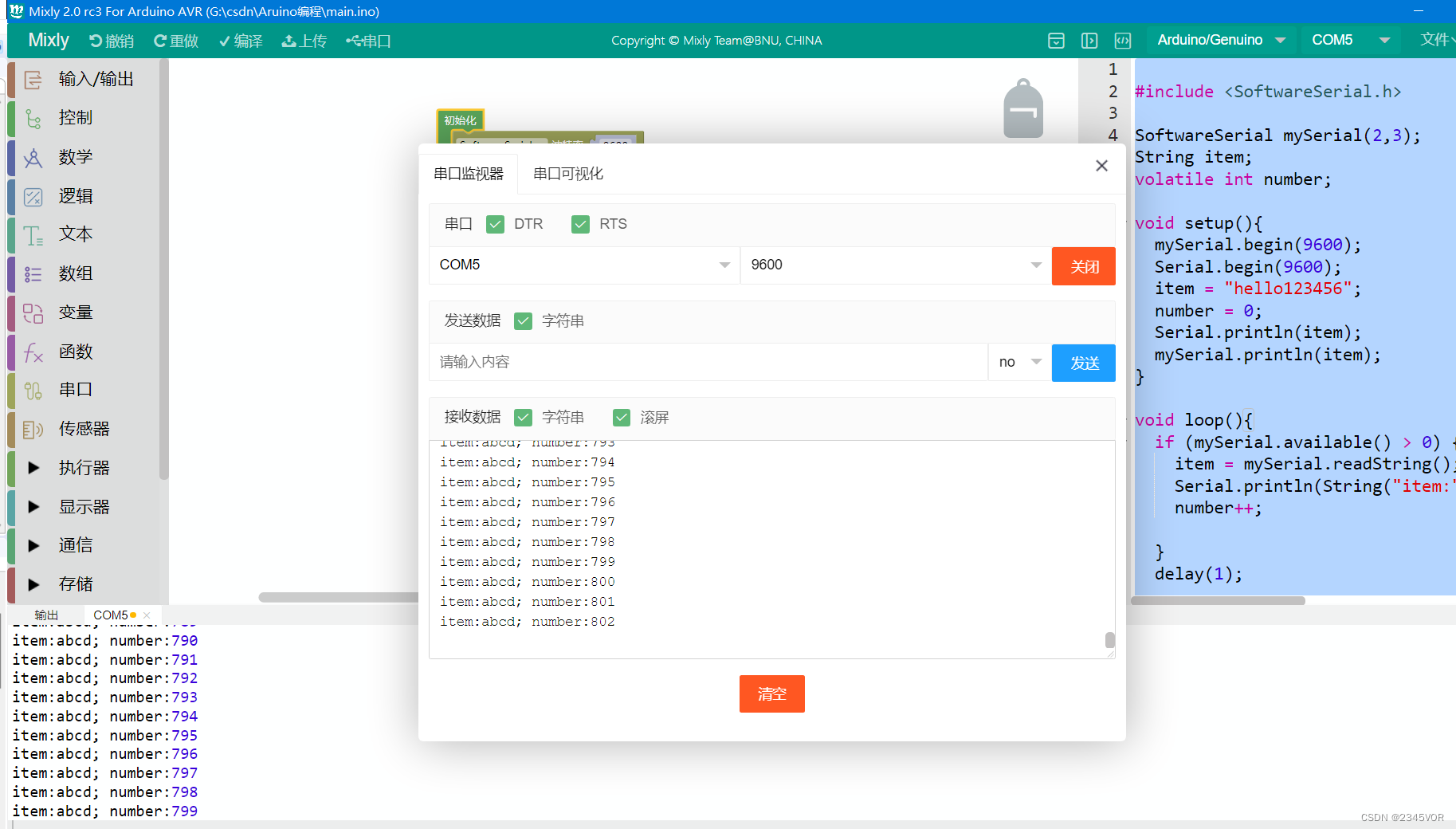
Task: Click the toolbox sidebar vertical scrollbar
Action: (x=163, y=269)
